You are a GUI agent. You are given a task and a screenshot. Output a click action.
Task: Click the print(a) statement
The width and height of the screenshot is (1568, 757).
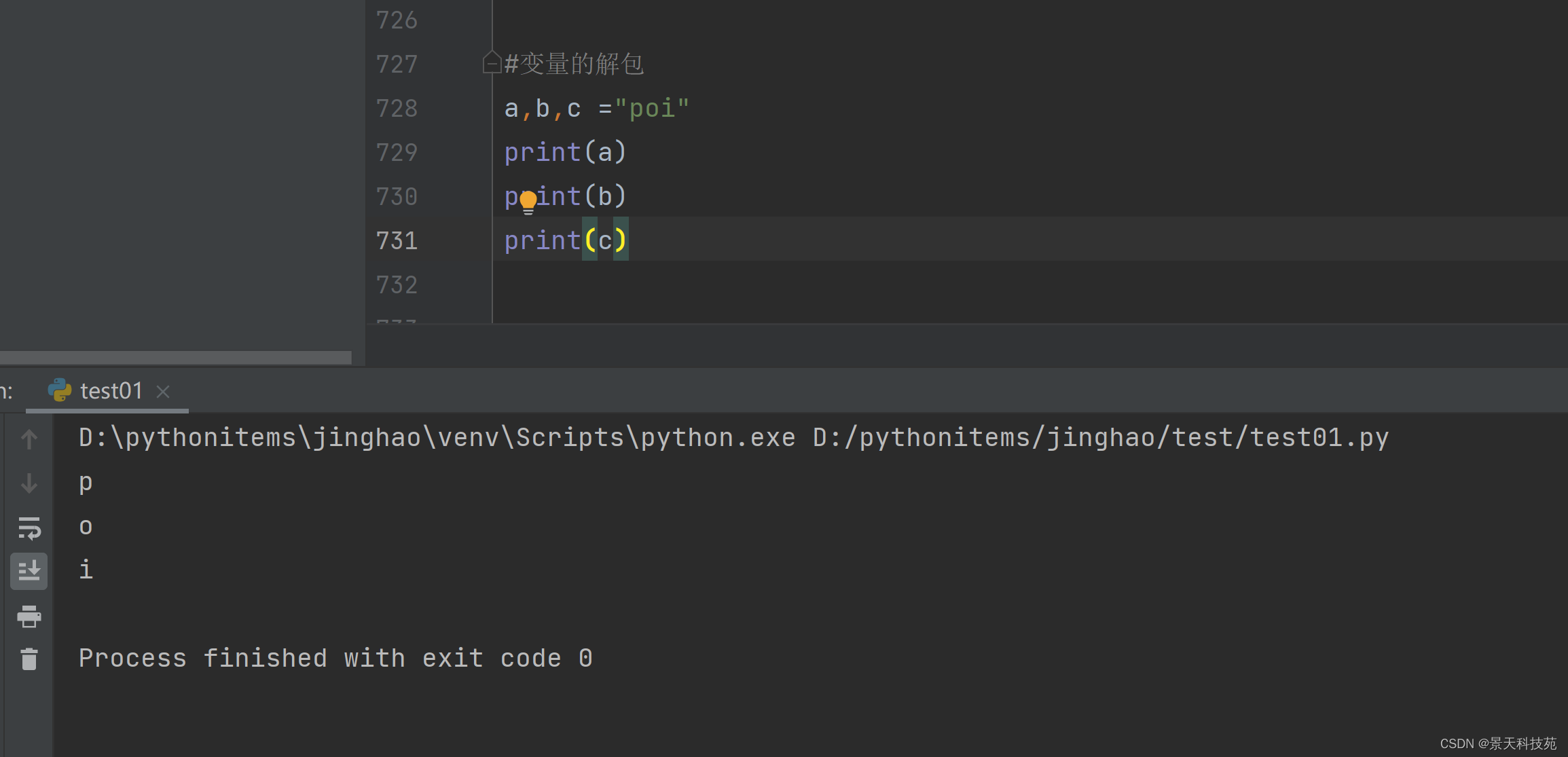click(565, 152)
